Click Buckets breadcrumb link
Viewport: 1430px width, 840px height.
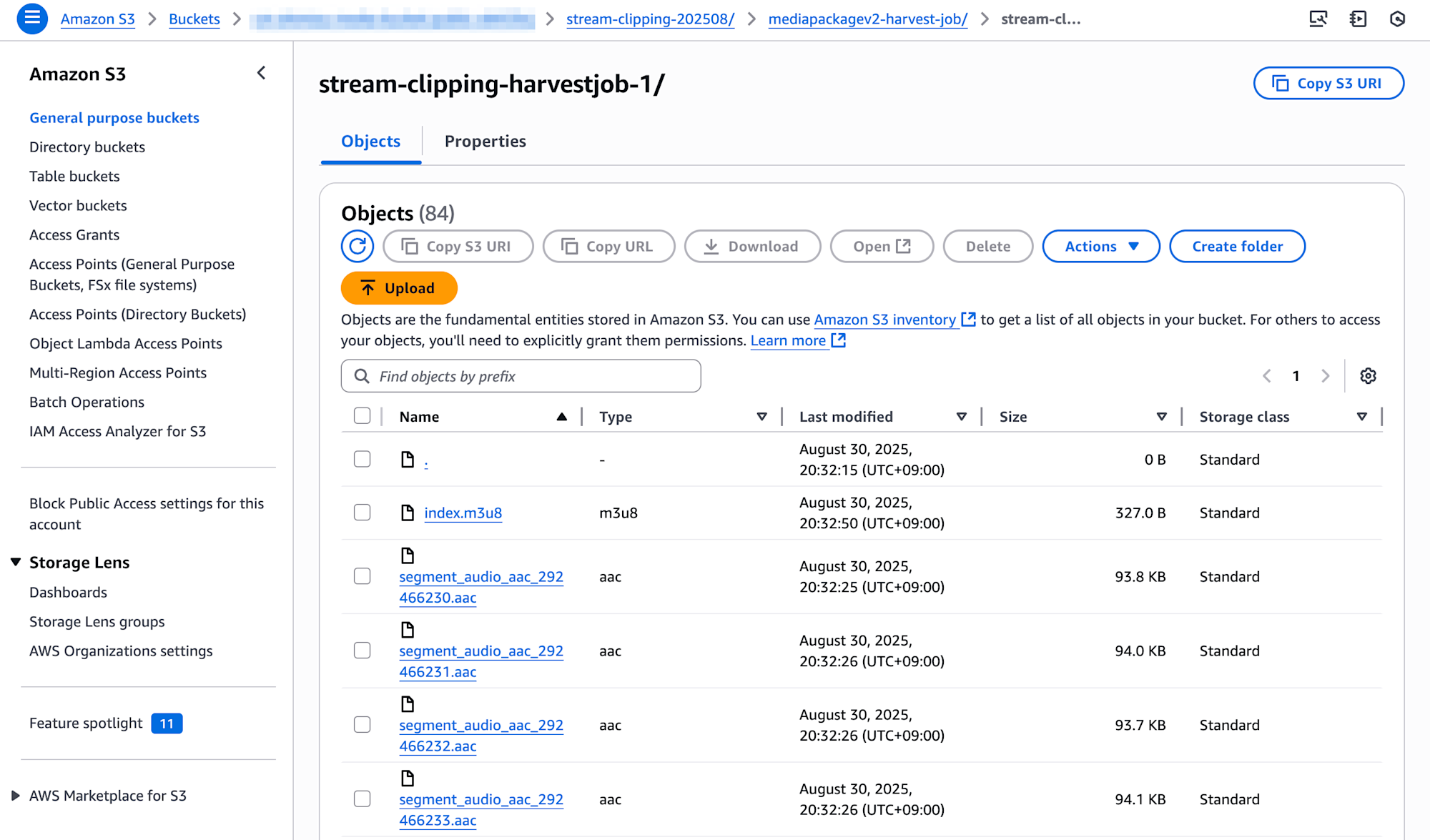tap(194, 19)
